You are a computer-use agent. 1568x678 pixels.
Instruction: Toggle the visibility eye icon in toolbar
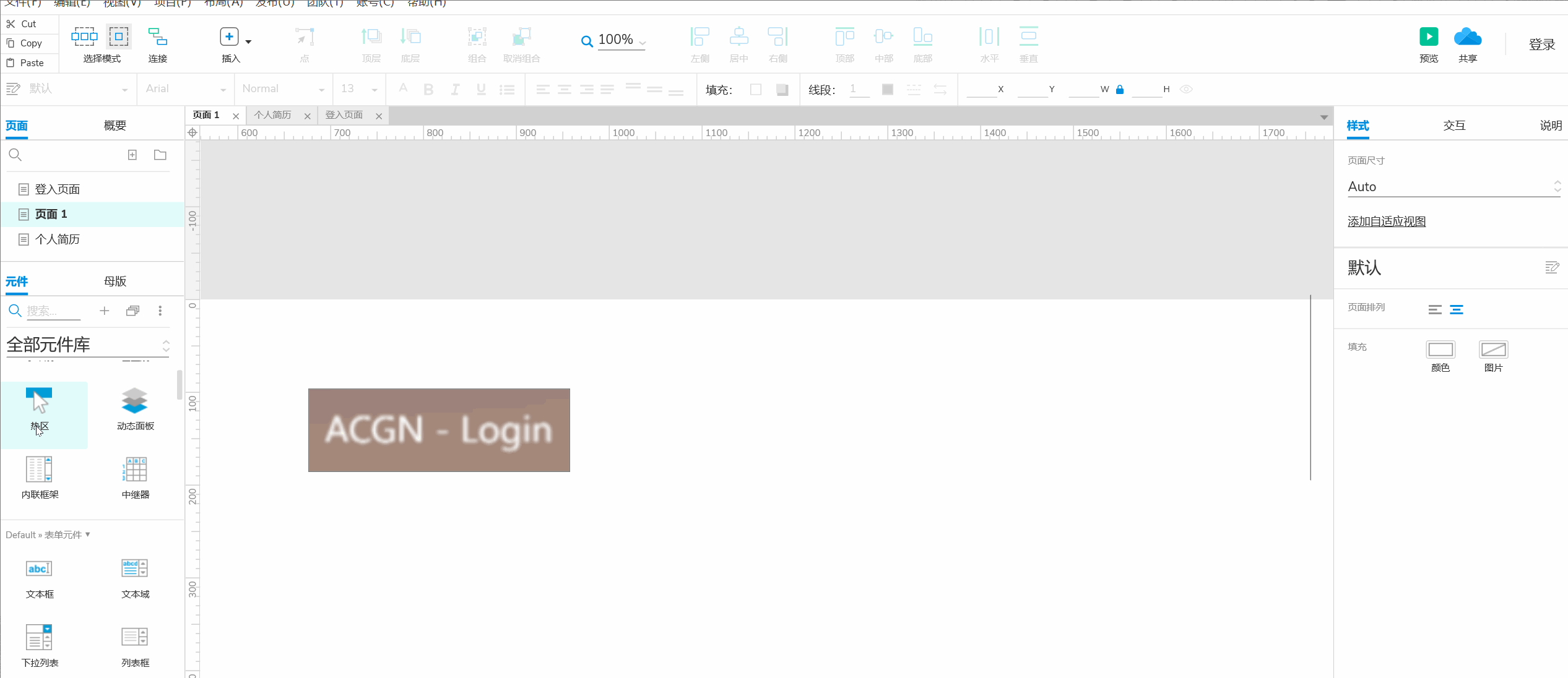point(1186,90)
